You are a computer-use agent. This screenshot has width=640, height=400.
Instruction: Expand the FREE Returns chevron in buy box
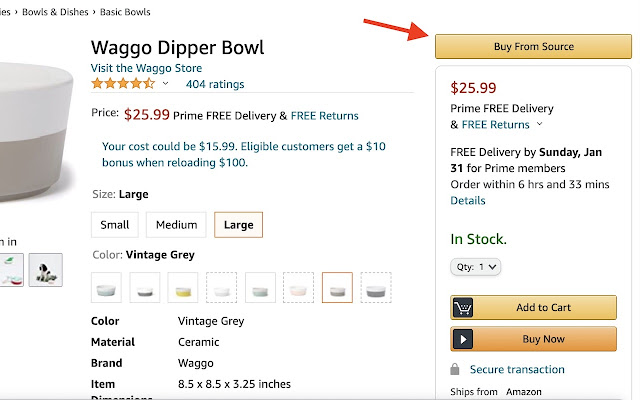coord(540,125)
